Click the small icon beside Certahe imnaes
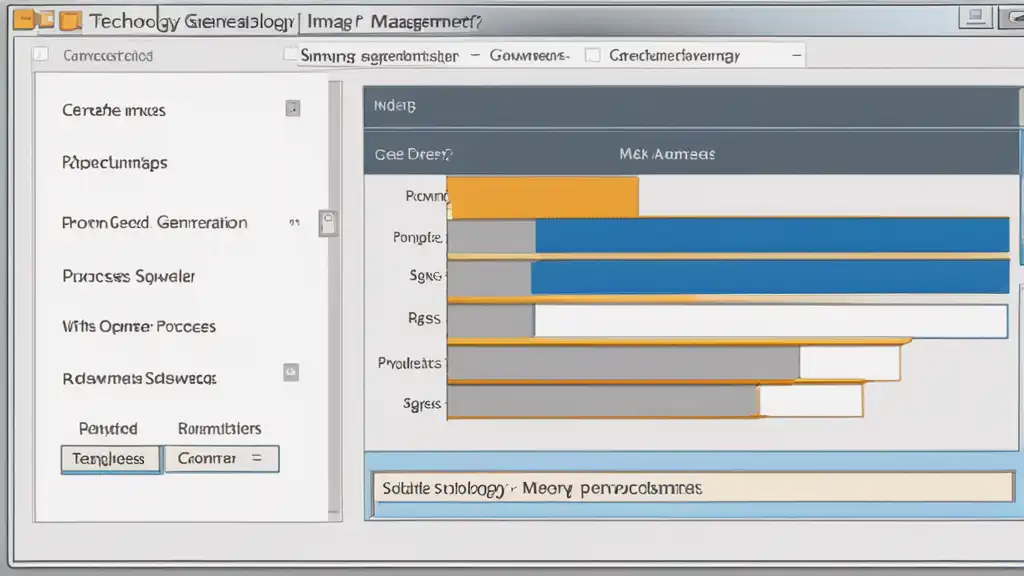The height and width of the screenshot is (576, 1024). [292, 109]
